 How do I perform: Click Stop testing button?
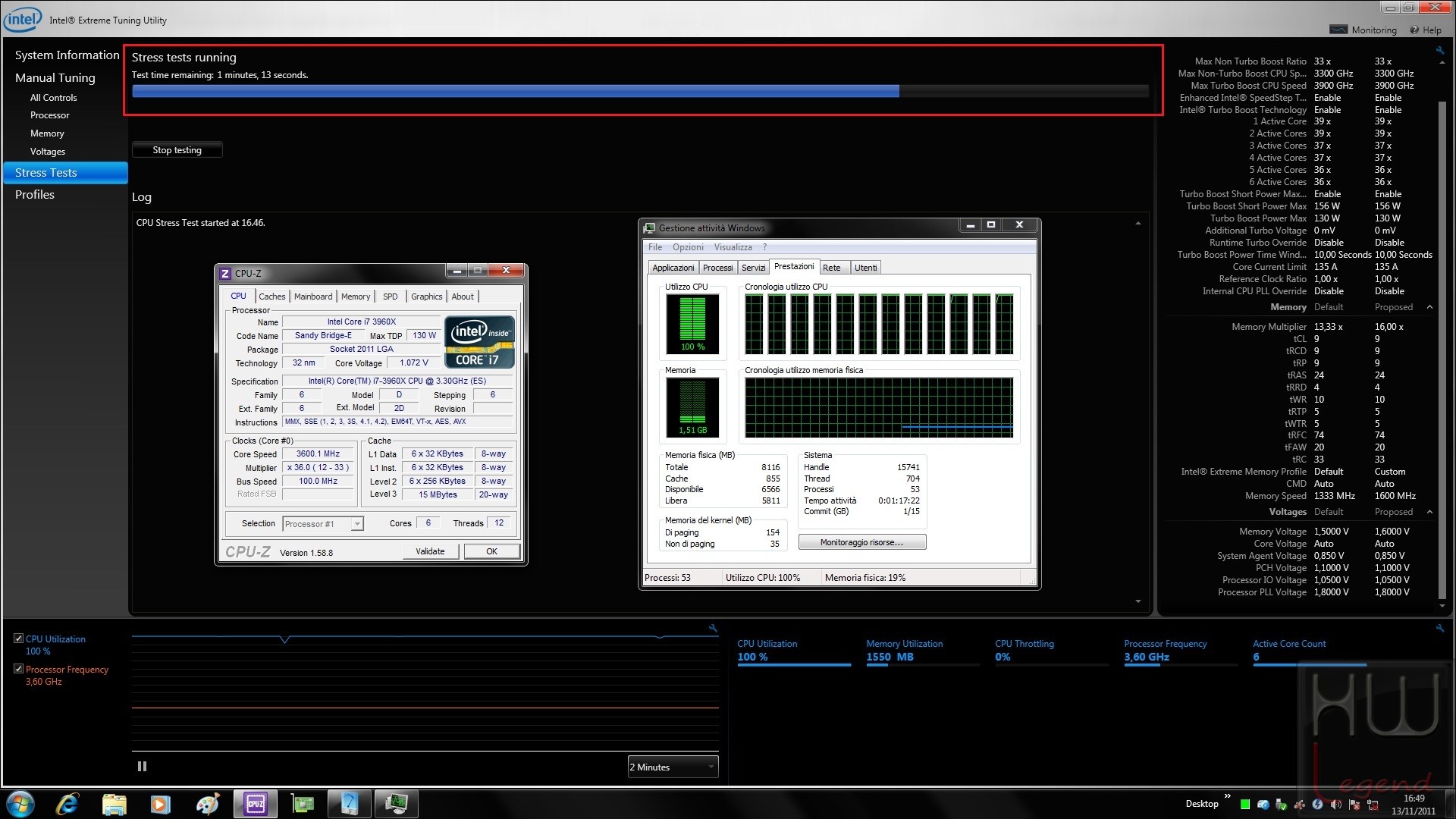point(177,150)
